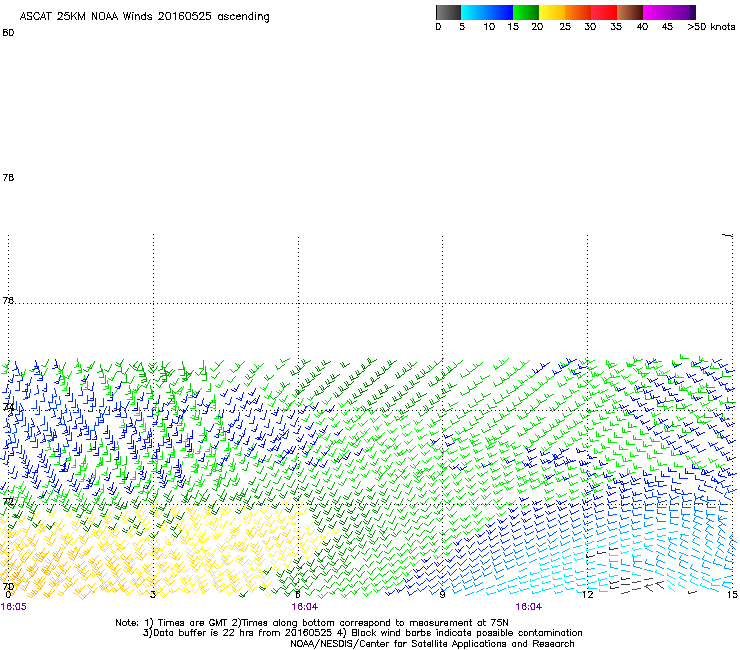Screen dimensions: 740x650
Task: Click the yellow 20-25 knots color segment
Action: [x=552, y=12]
